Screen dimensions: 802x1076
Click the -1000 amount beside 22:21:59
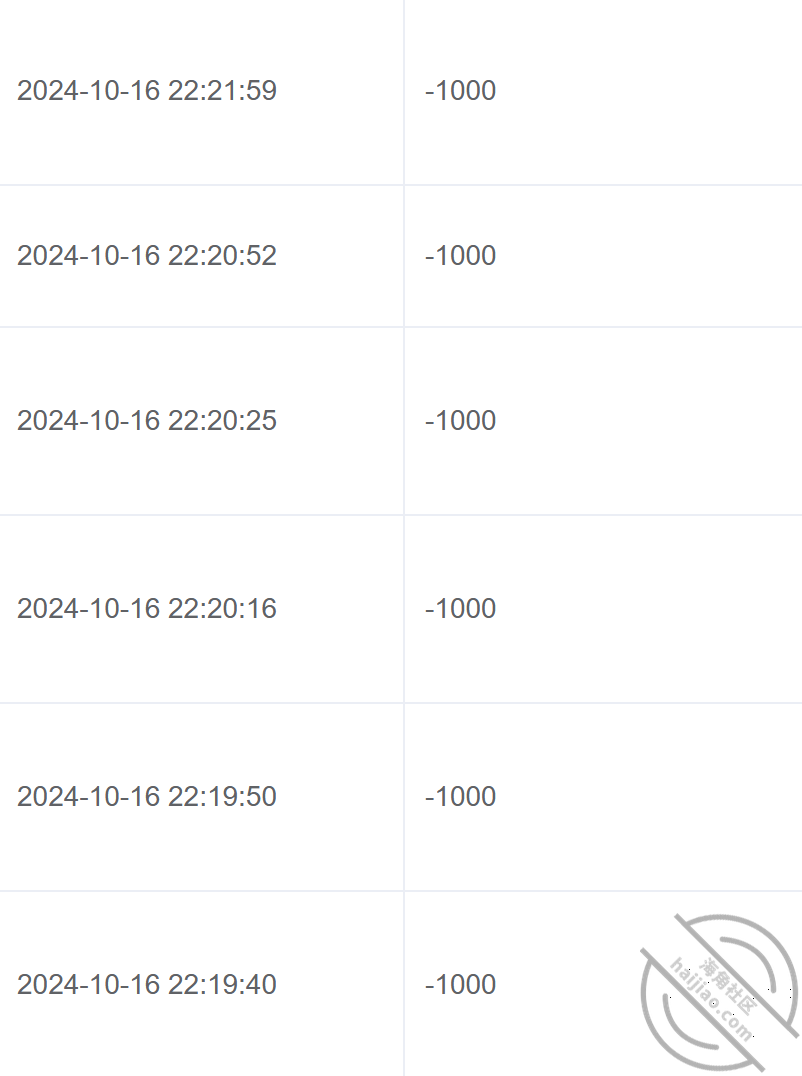click(x=460, y=91)
